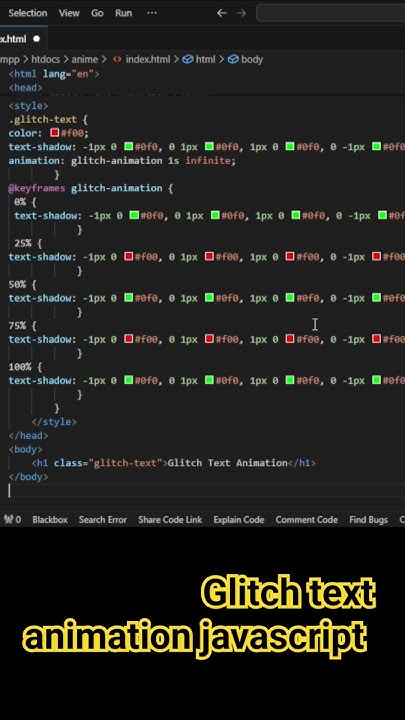Click Blackbox in the status bar
405x720 pixels.
click(x=50, y=520)
